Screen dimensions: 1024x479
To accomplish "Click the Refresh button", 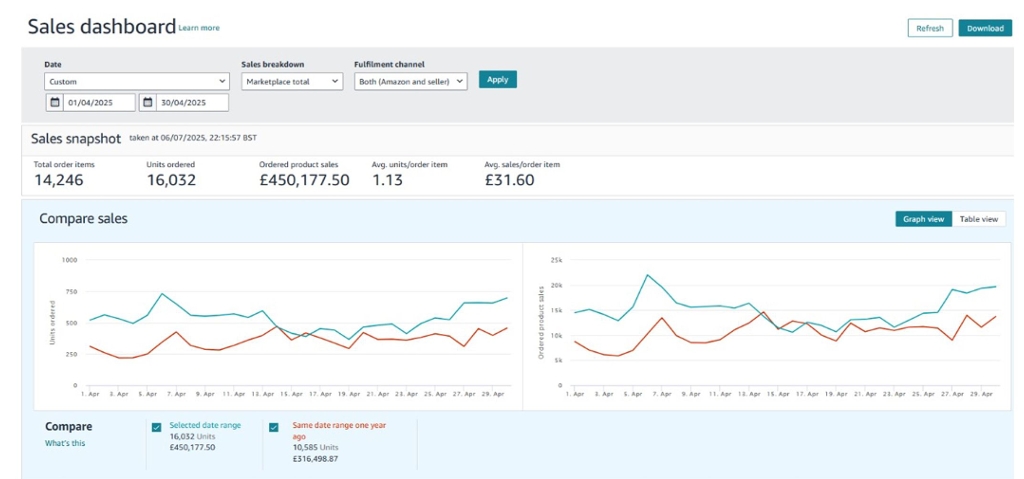I will [930, 28].
